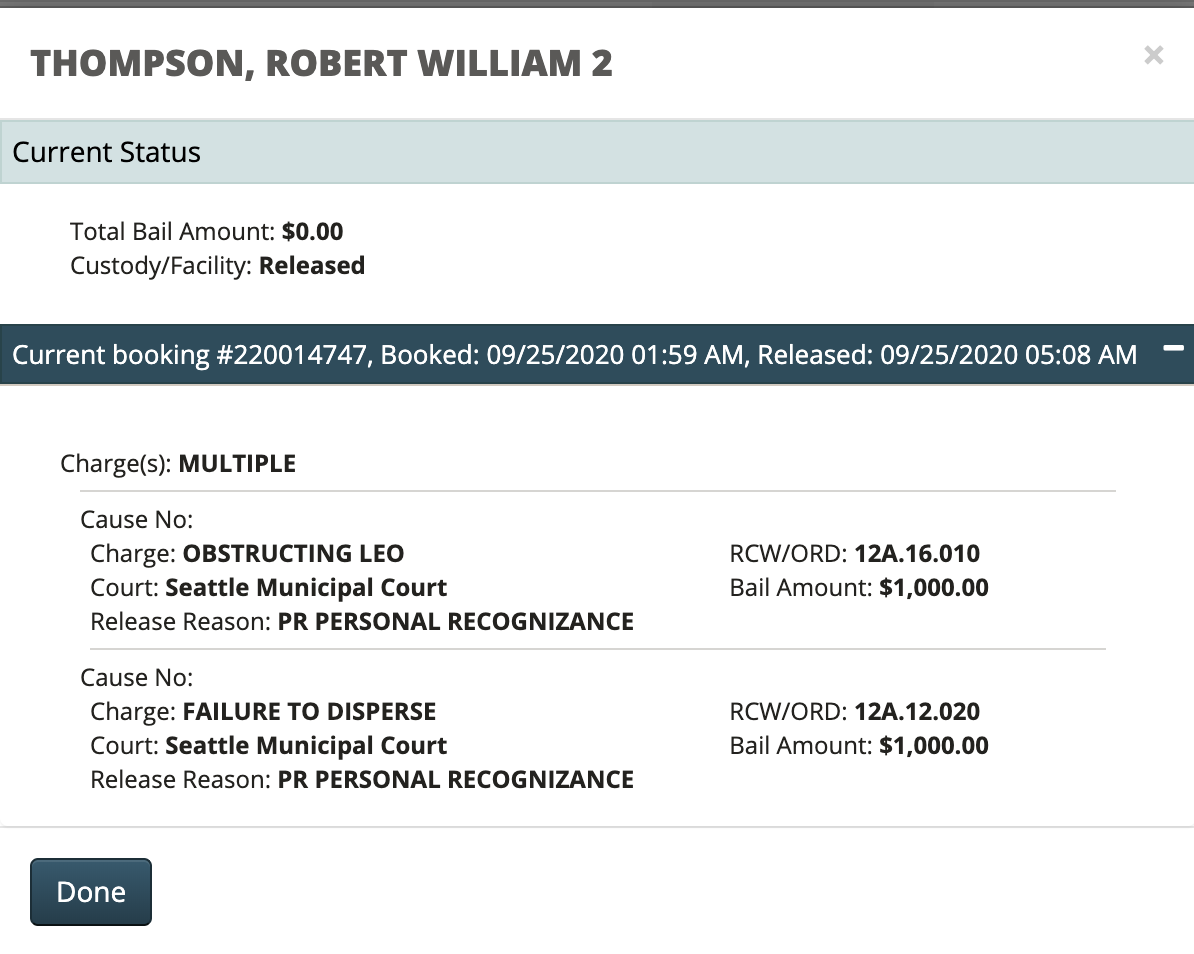Screen dimensions: 1194x954
Task: Close the inmate detail dialog with the X
Action: (x=1153, y=55)
